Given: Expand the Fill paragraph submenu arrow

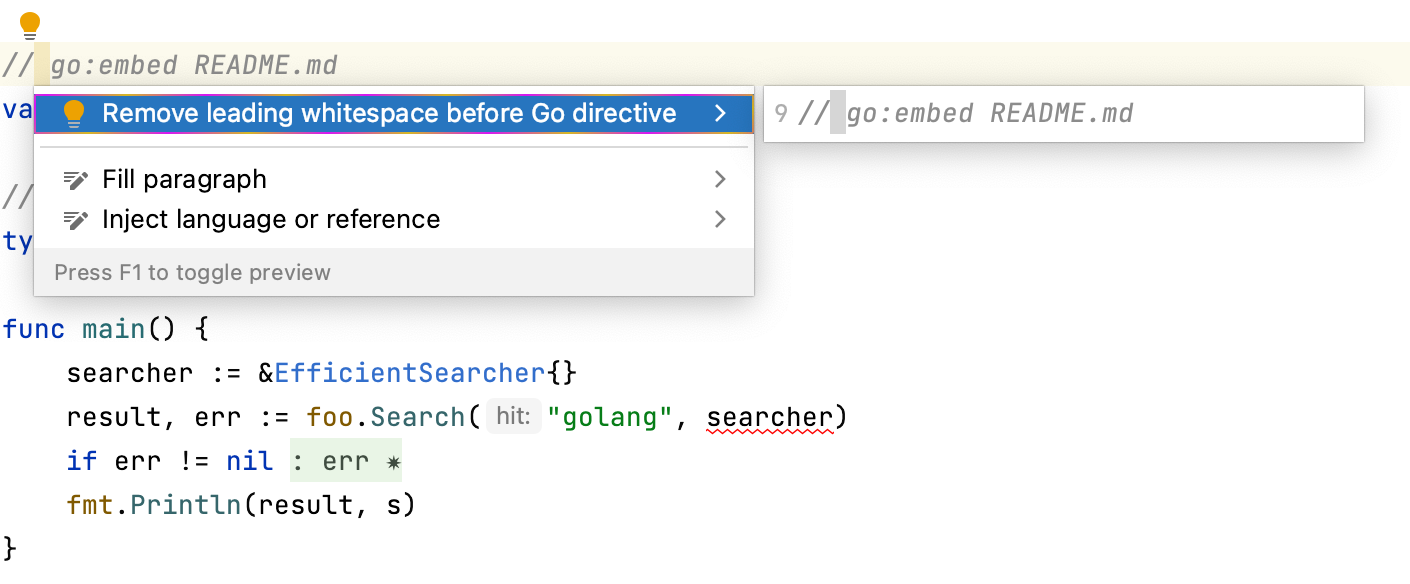Looking at the screenshot, I should [720, 180].
